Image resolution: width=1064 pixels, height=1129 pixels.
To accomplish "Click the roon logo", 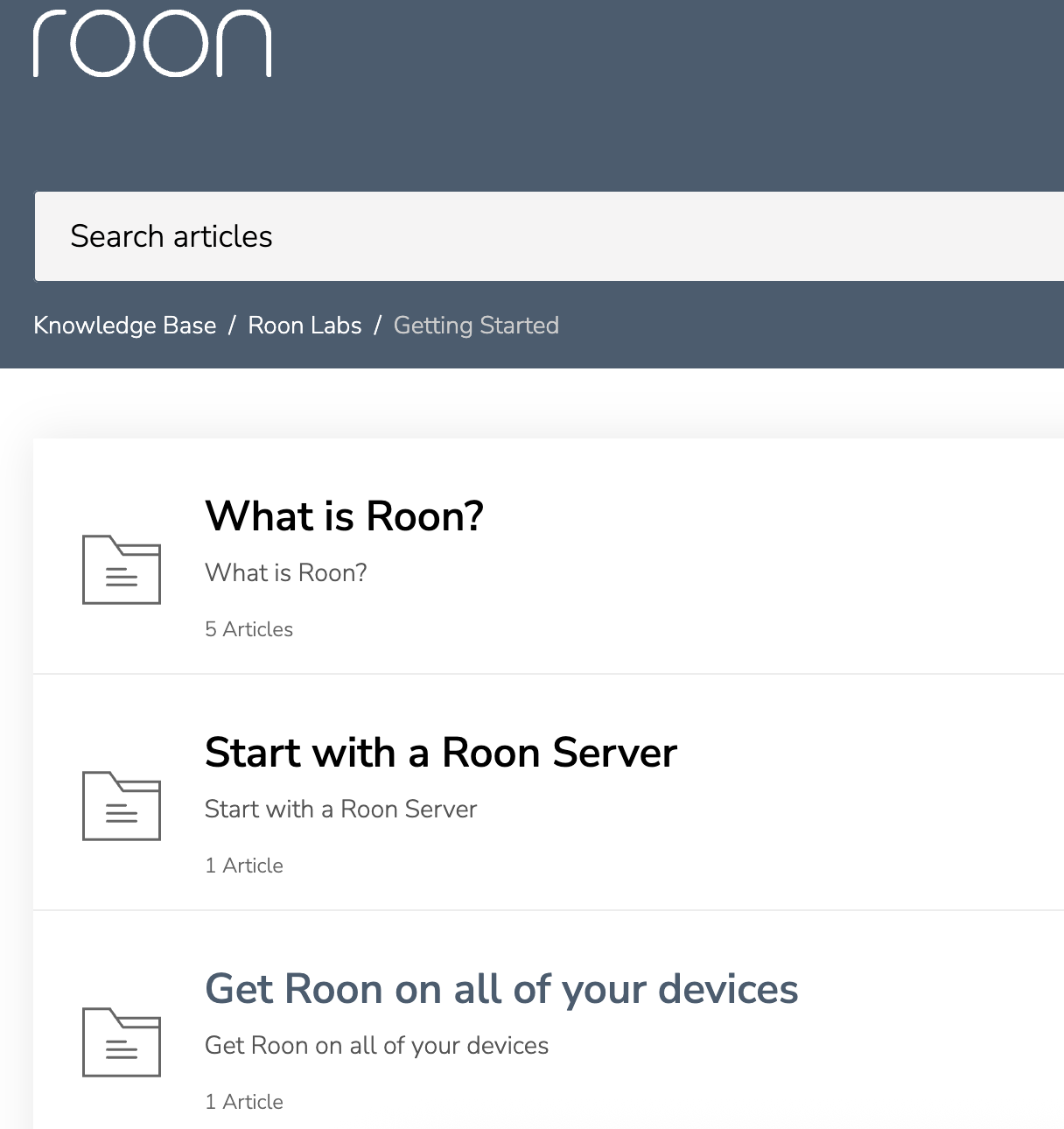I will pyautogui.click(x=152, y=44).
